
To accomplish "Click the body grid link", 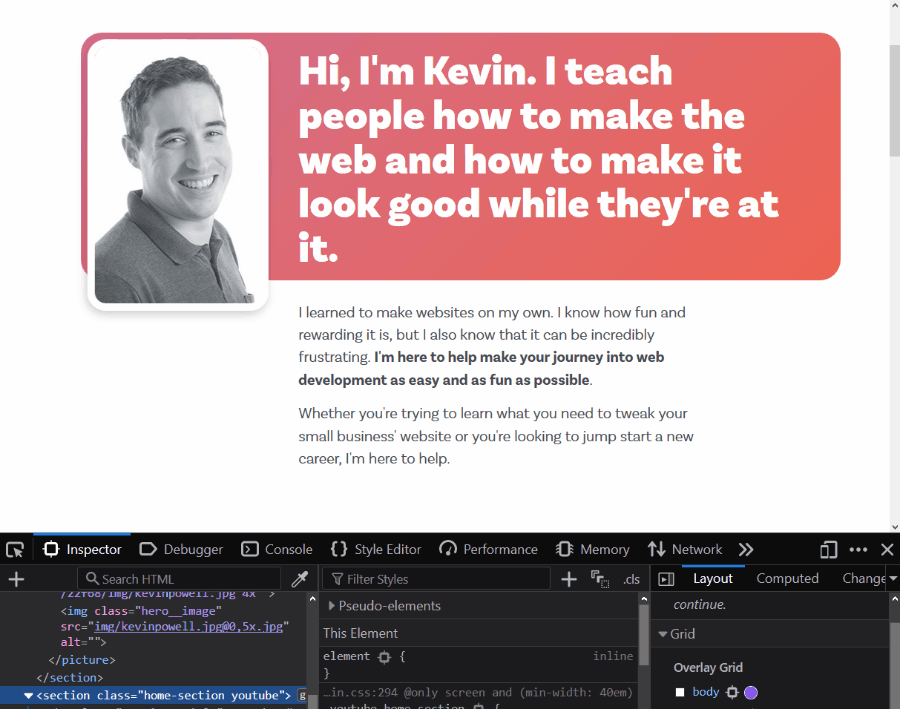I will coord(706,692).
